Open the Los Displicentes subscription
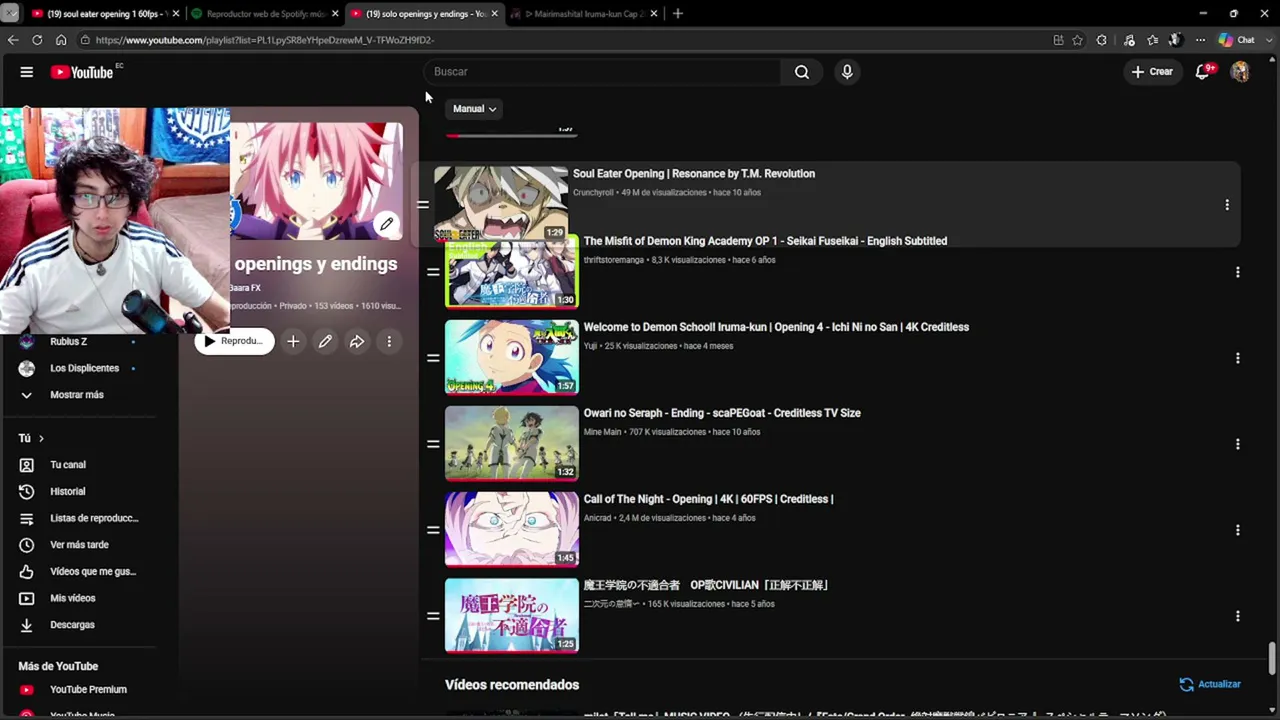Viewport: 1280px width, 720px height. click(x=84, y=368)
